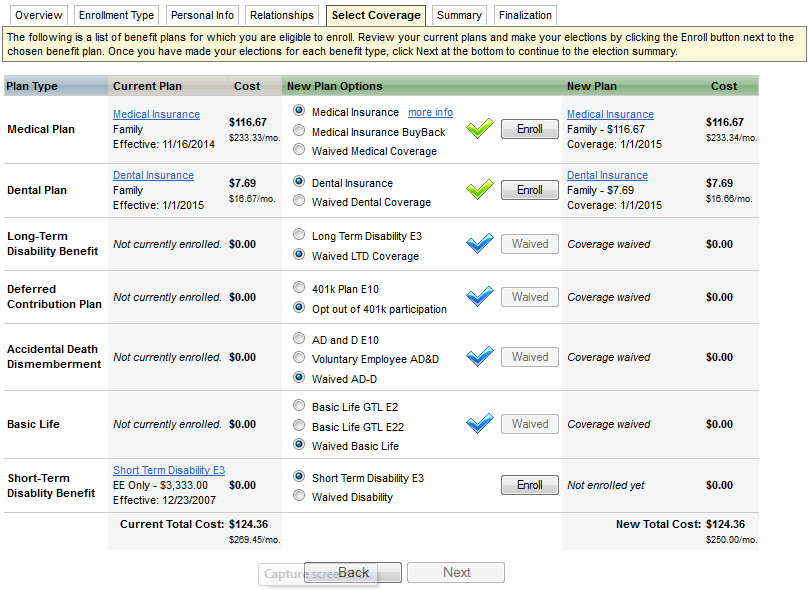Click blue checkmark in Long-Term Disability row
This screenshot has height=590, width=808.
click(x=480, y=244)
